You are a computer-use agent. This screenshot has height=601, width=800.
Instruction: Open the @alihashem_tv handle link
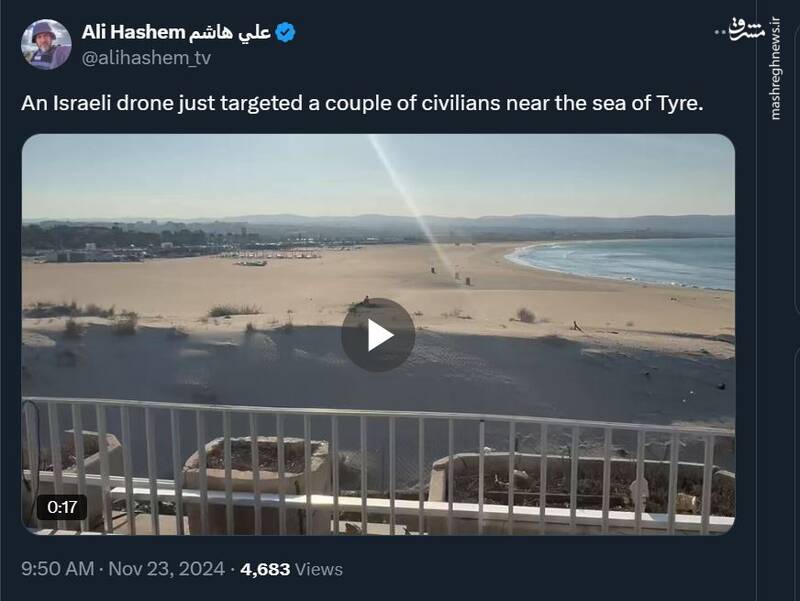pos(145,58)
